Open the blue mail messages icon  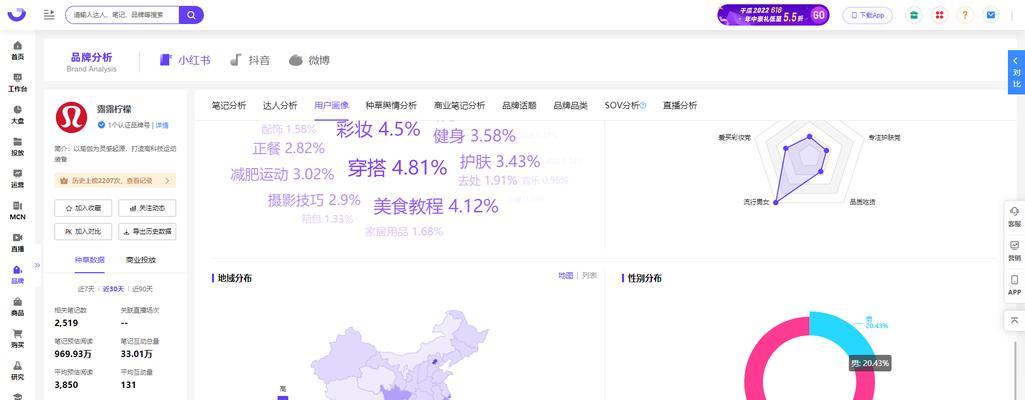click(991, 15)
